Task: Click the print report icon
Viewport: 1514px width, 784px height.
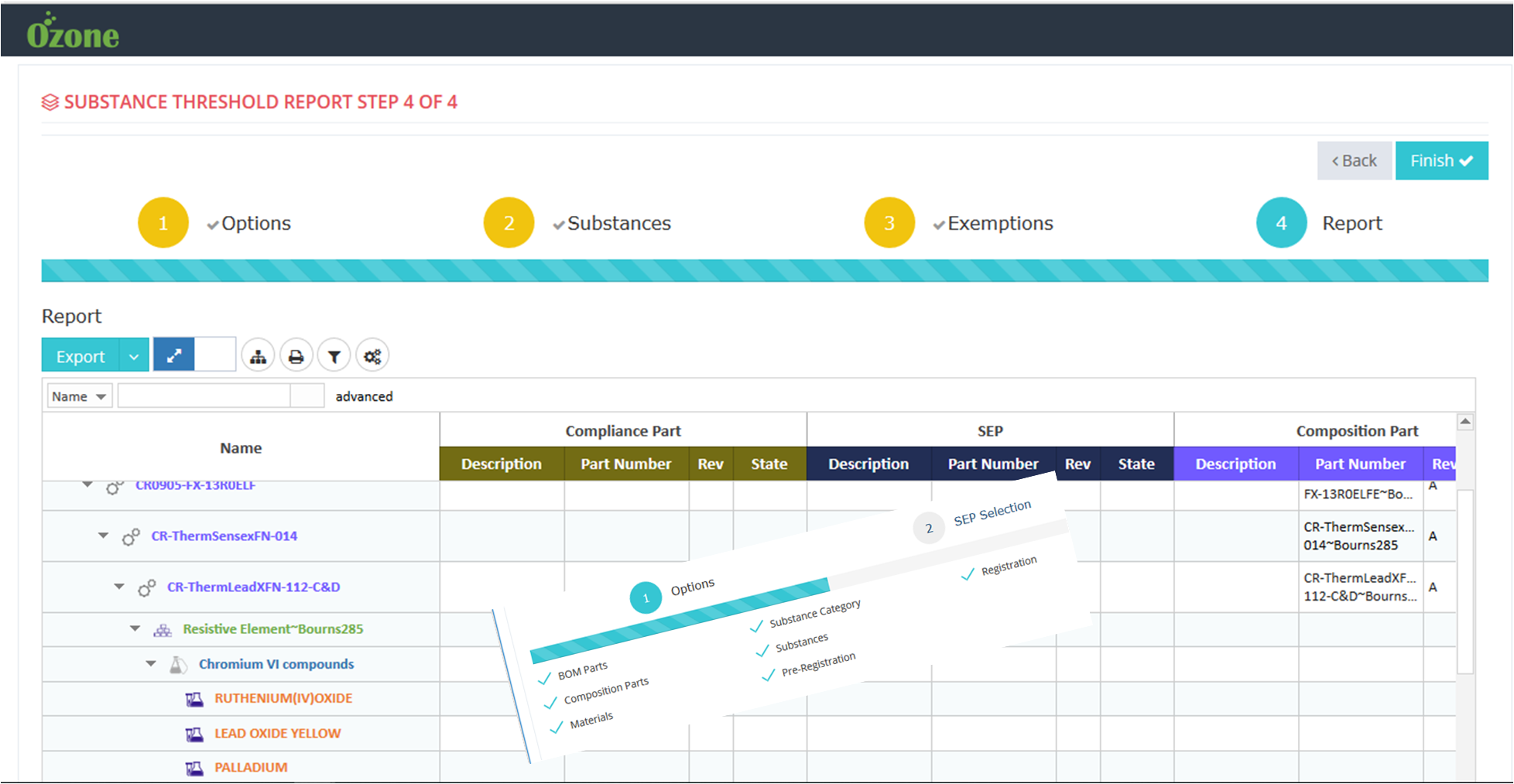Action: click(296, 357)
